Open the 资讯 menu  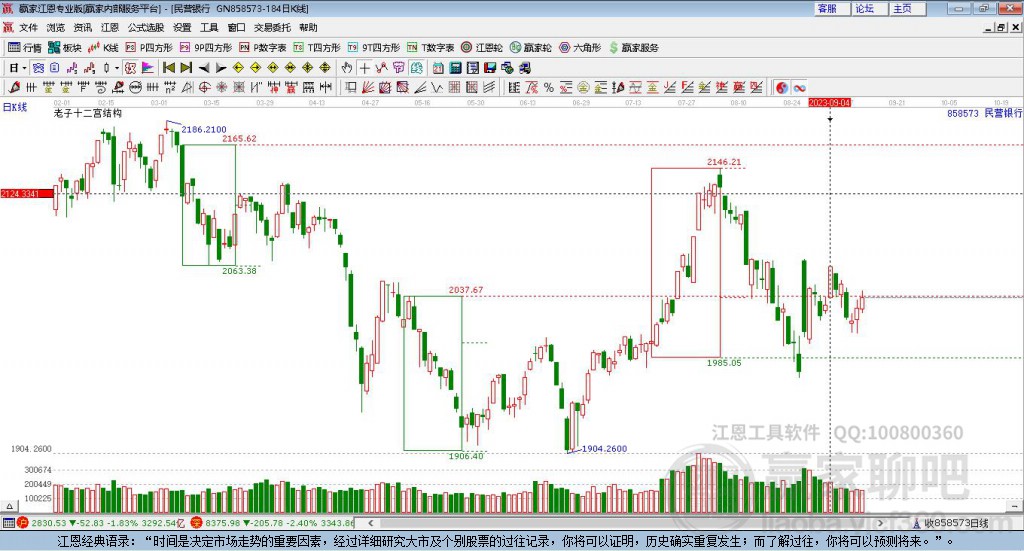(82, 27)
